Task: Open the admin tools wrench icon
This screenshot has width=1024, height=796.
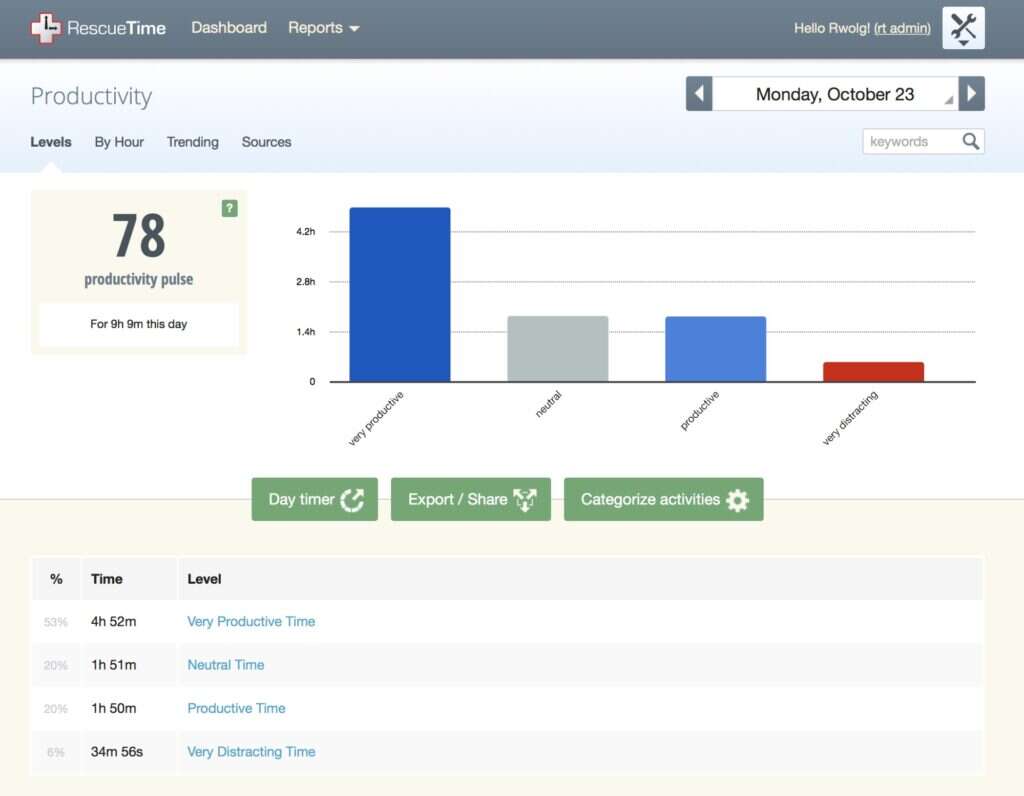Action: (x=962, y=28)
